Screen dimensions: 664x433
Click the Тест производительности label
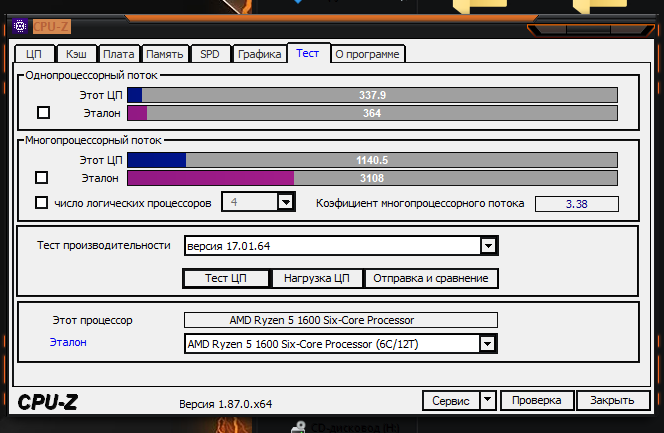[104, 245]
